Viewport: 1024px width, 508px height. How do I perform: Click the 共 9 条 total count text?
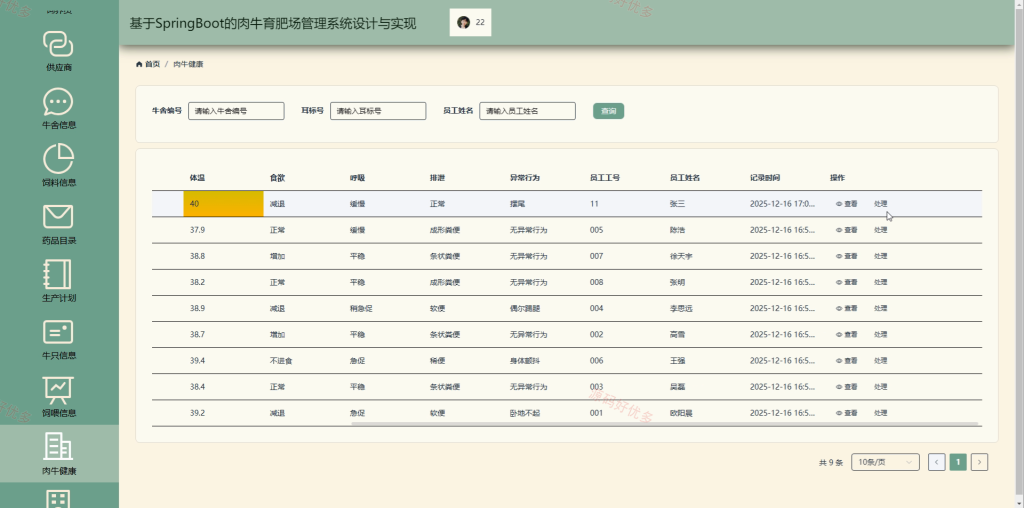(x=831, y=462)
